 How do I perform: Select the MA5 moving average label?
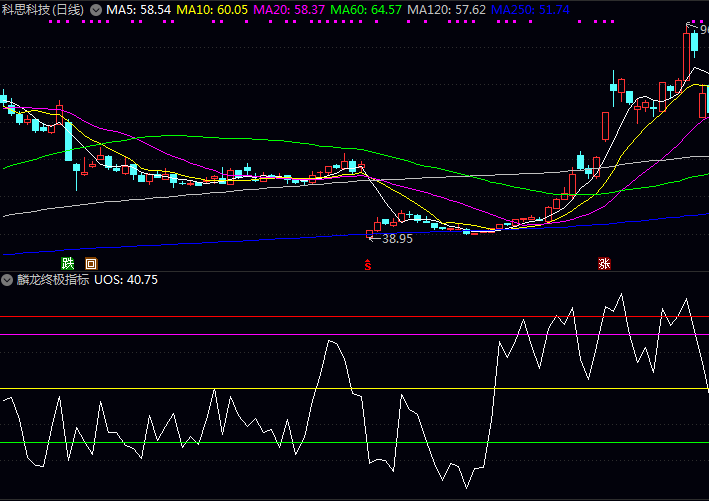[x=139, y=9]
